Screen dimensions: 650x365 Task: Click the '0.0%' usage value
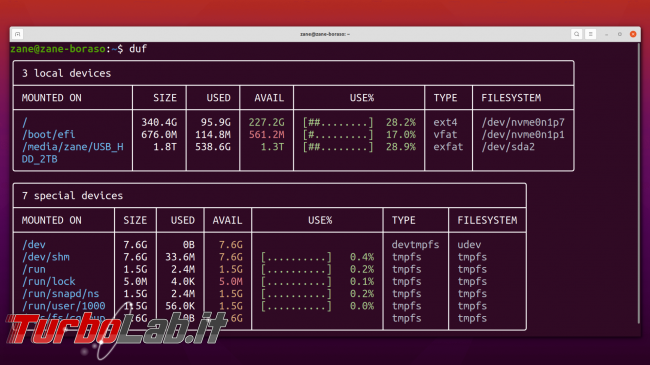[x=361, y=306]
